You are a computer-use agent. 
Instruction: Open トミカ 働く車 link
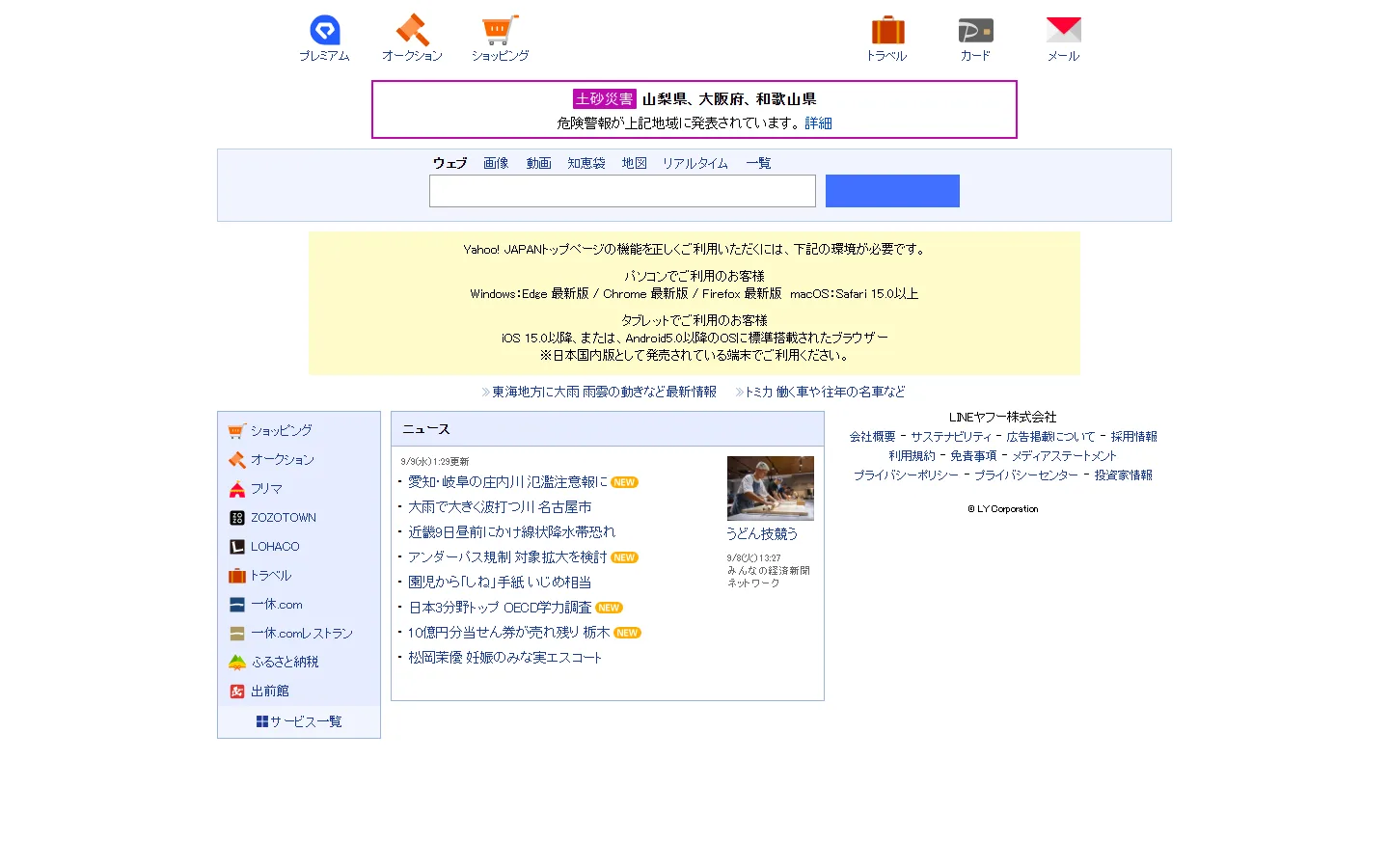(825, 392)
